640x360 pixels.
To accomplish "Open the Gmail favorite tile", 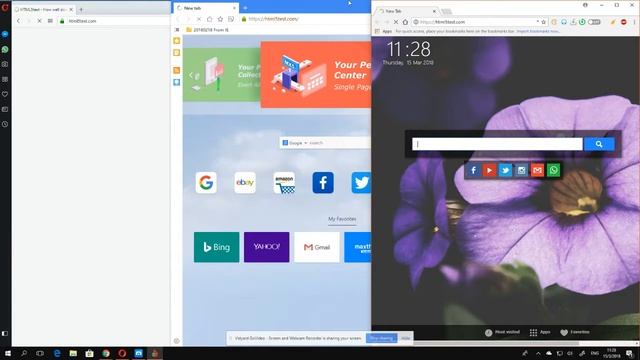I will (x=317, y=247).
